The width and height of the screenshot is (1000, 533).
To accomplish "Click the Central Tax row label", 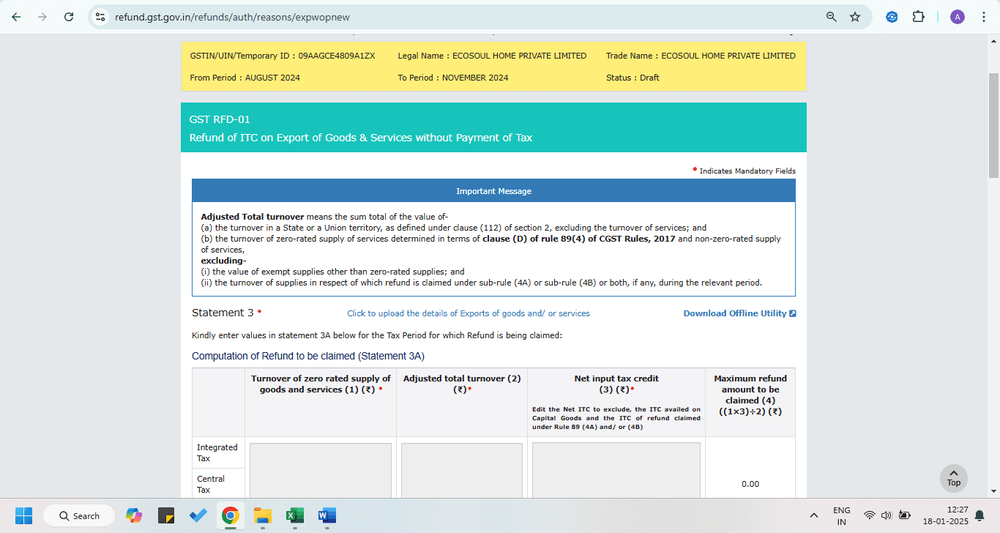I will (210, 484).
